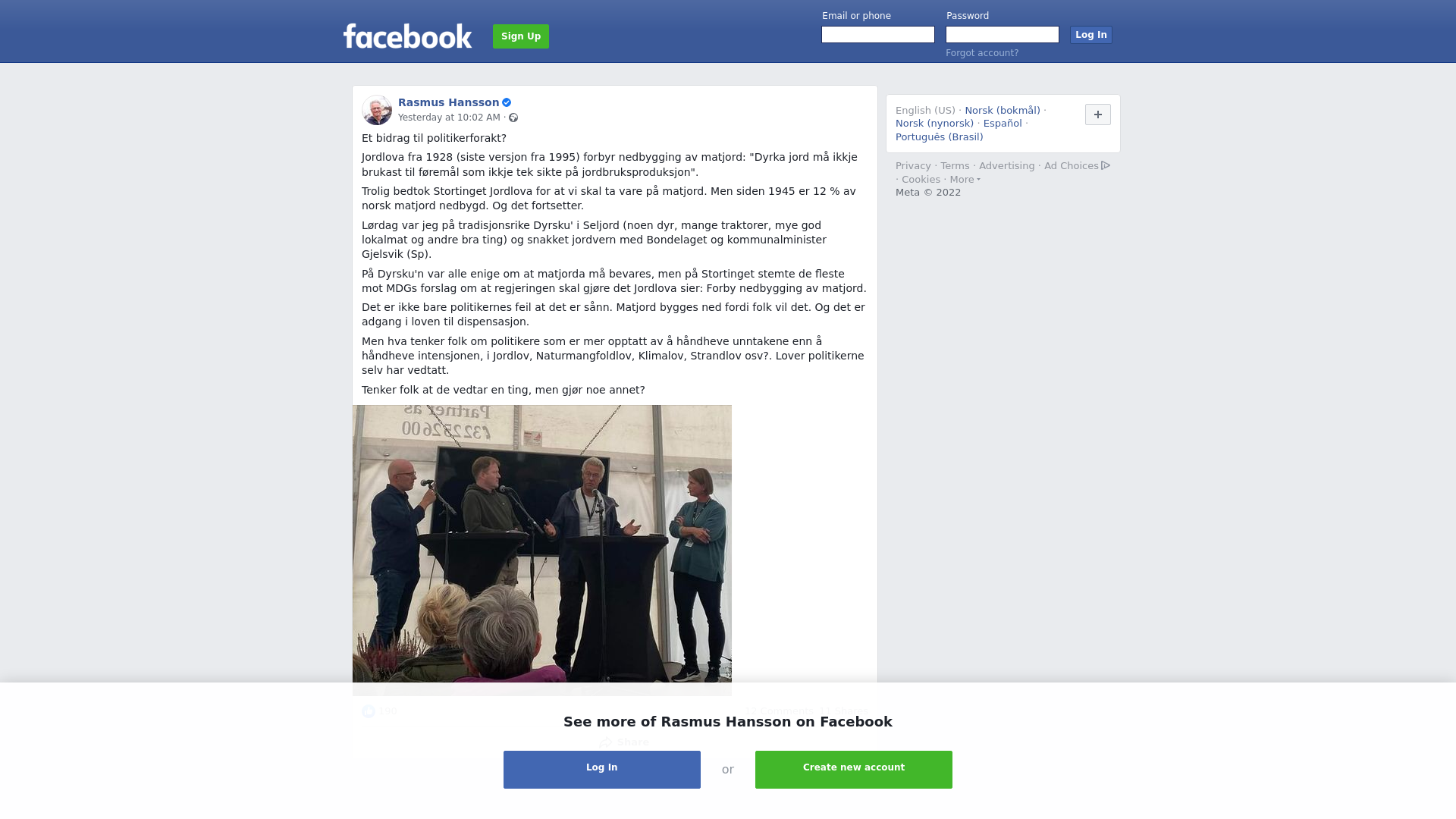1456x819 pixels.
Task: Click the verified badge next to Rasmus Hansson
Action: click(x=507, y=102)
